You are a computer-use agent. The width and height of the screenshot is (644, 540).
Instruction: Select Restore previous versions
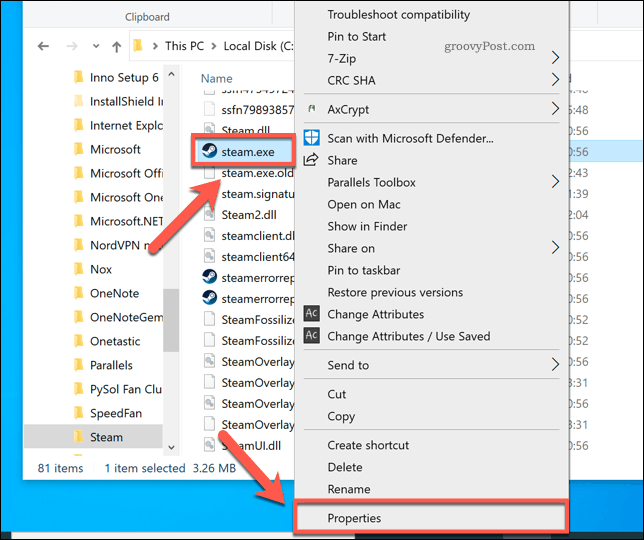click(x=395, y=292)
